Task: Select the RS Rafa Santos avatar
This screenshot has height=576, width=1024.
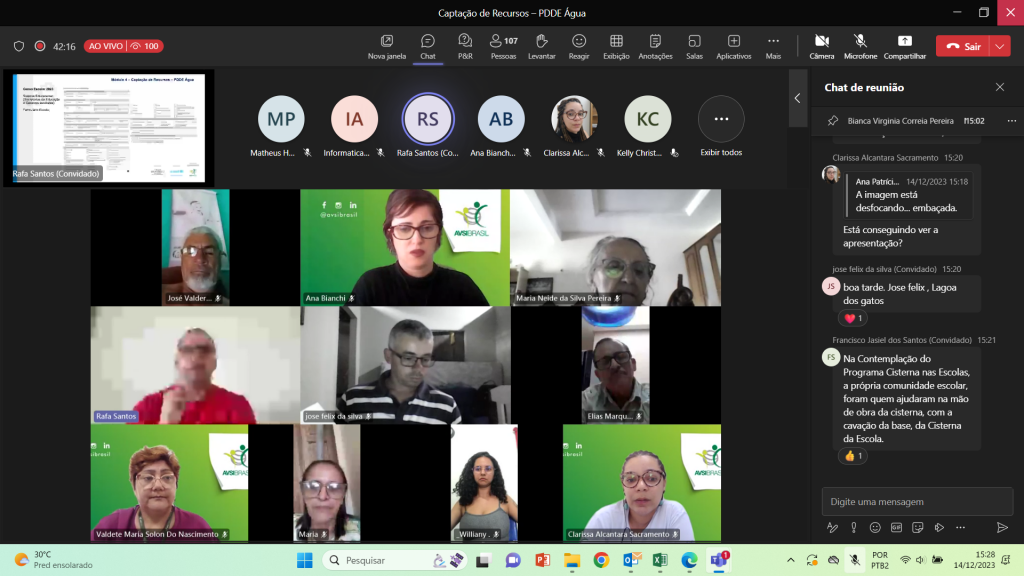Action: tap(428, 119)
